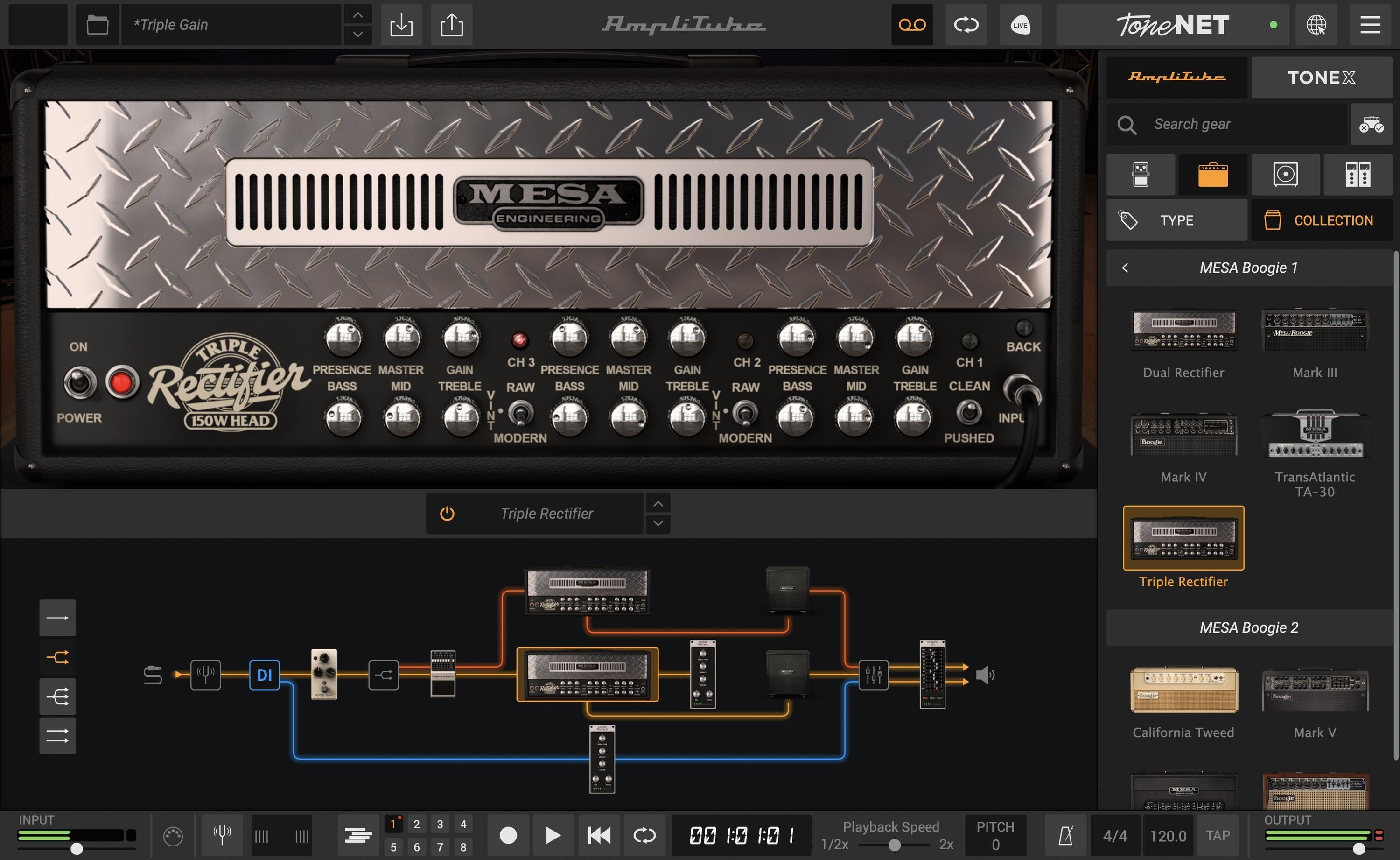Select the California Tweed amp thumbnail

pos(1183,690)
